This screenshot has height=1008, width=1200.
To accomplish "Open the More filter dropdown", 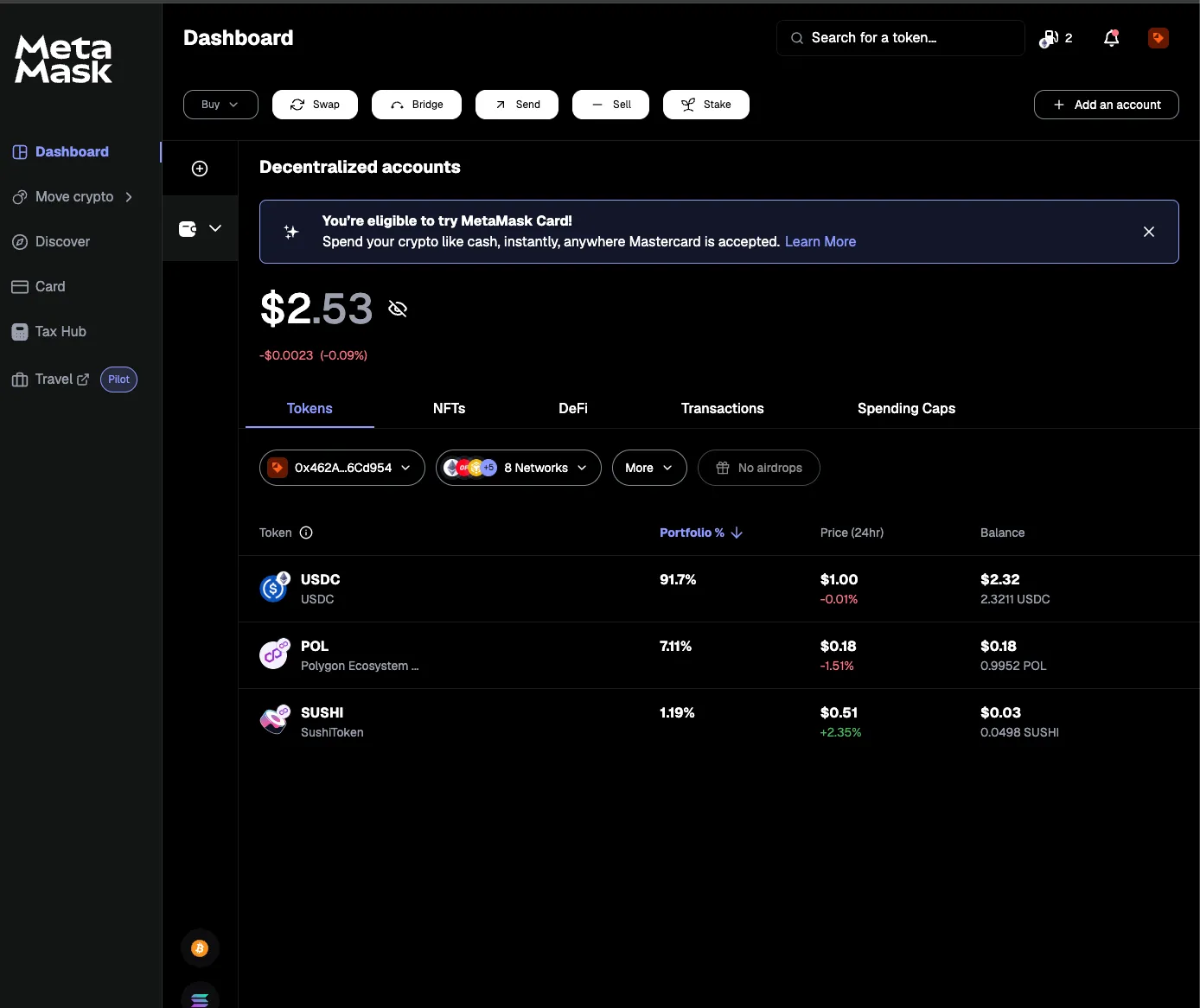I will (648, 468).
